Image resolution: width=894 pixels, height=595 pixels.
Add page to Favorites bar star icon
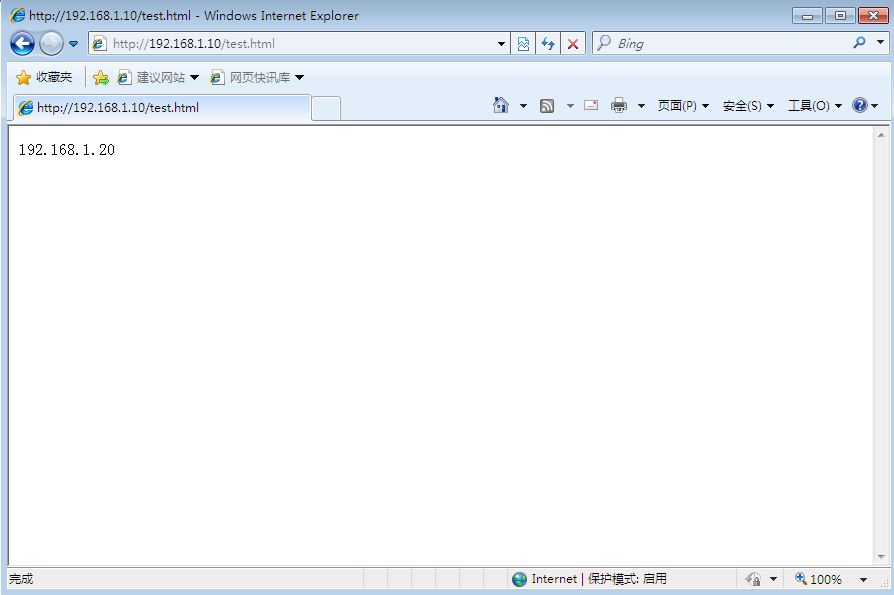(101, 78)
